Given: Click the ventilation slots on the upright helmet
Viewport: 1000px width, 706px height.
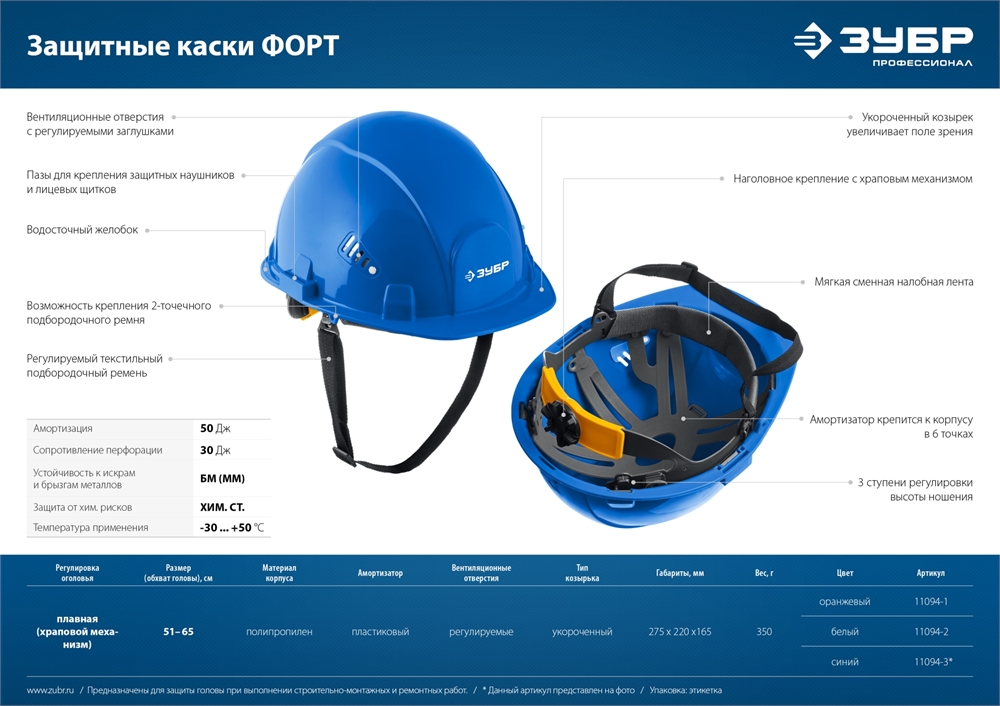Looking at the screenshot, I should point(357,253).
